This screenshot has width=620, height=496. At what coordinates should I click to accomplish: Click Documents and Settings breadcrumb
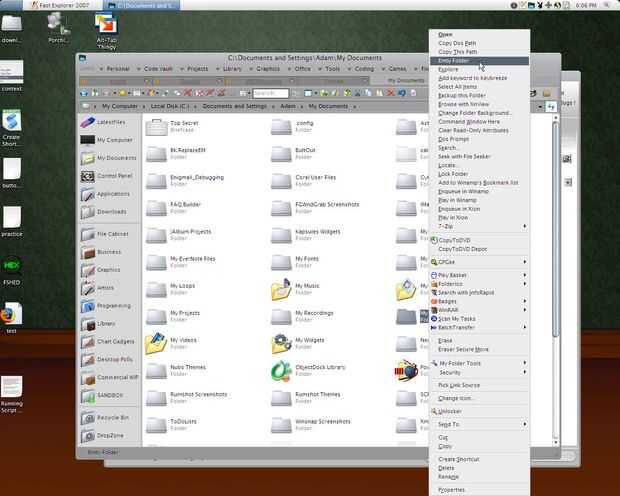tap(234, 106)
